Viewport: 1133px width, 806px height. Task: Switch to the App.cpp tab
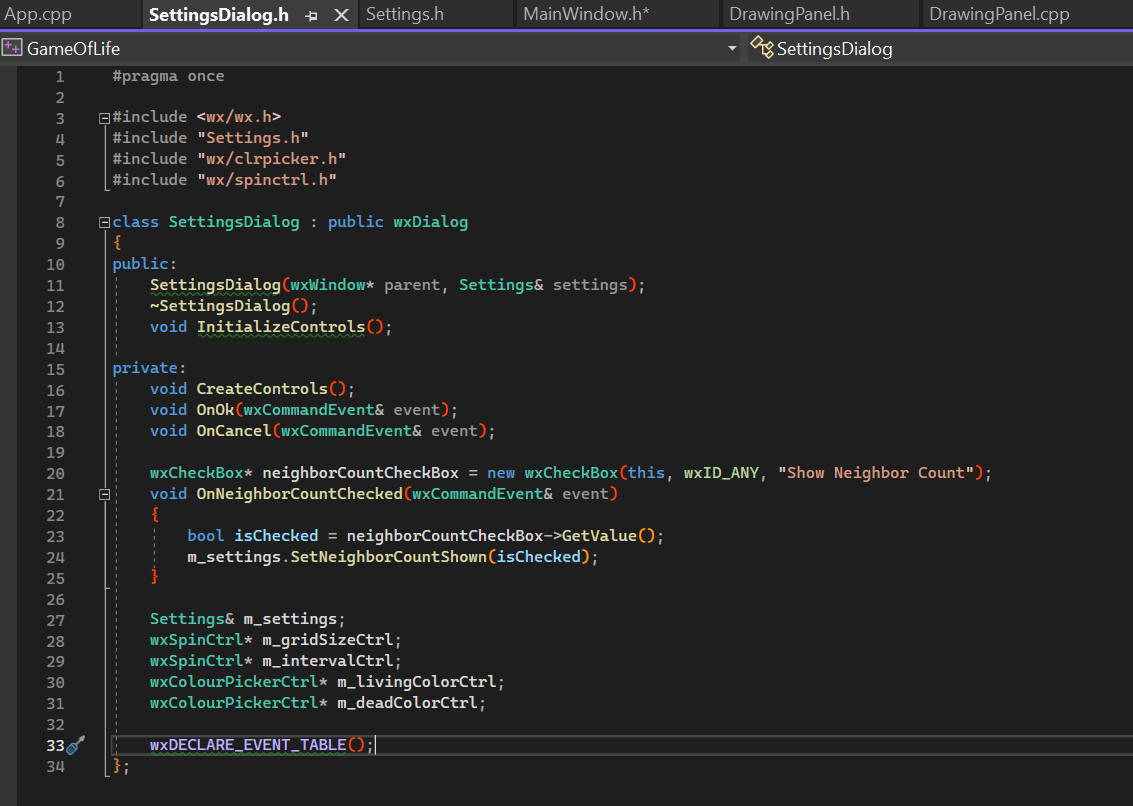coord(38,15)
